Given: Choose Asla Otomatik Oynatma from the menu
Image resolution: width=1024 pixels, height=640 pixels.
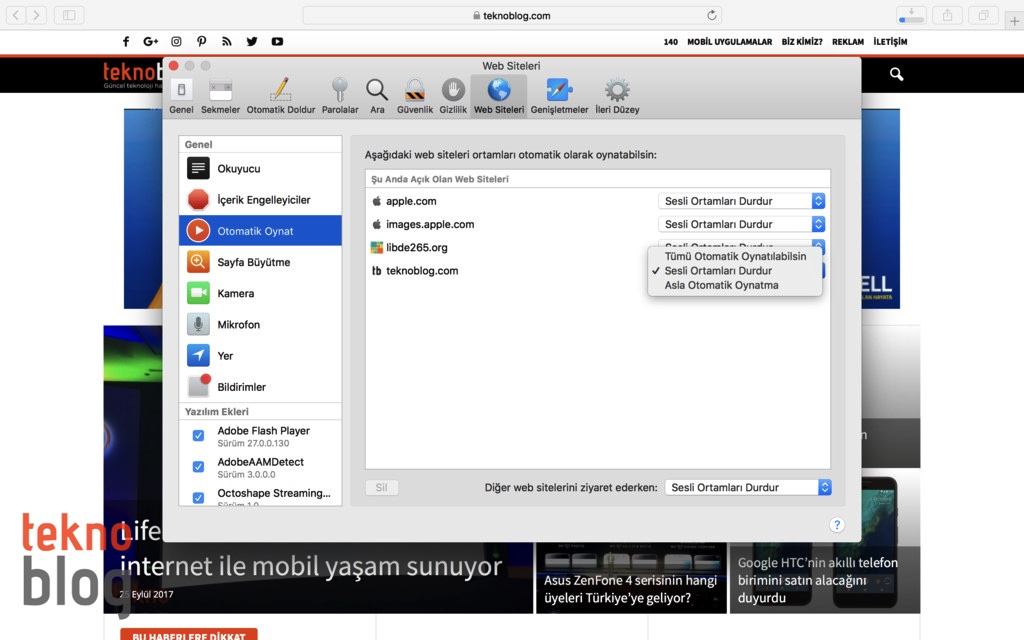Looking at the screenshot, I should (x=735, y=285).
